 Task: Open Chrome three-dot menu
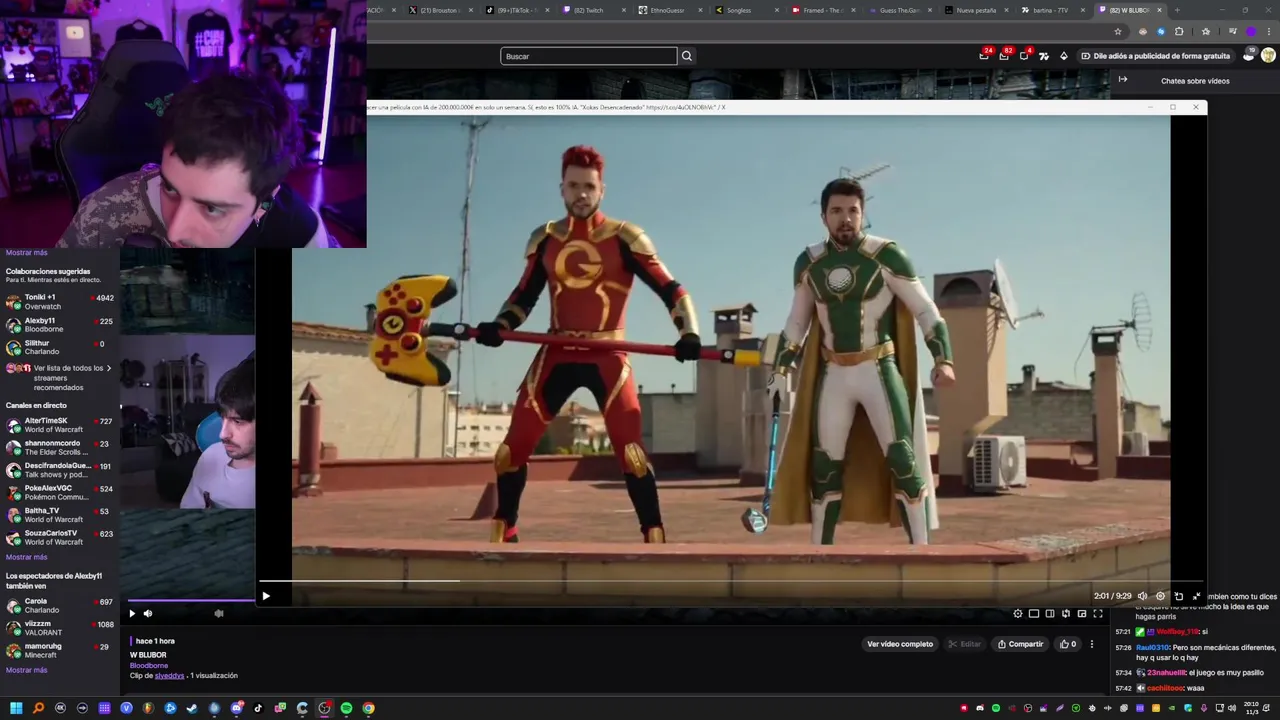click(x=1268, y=32)
